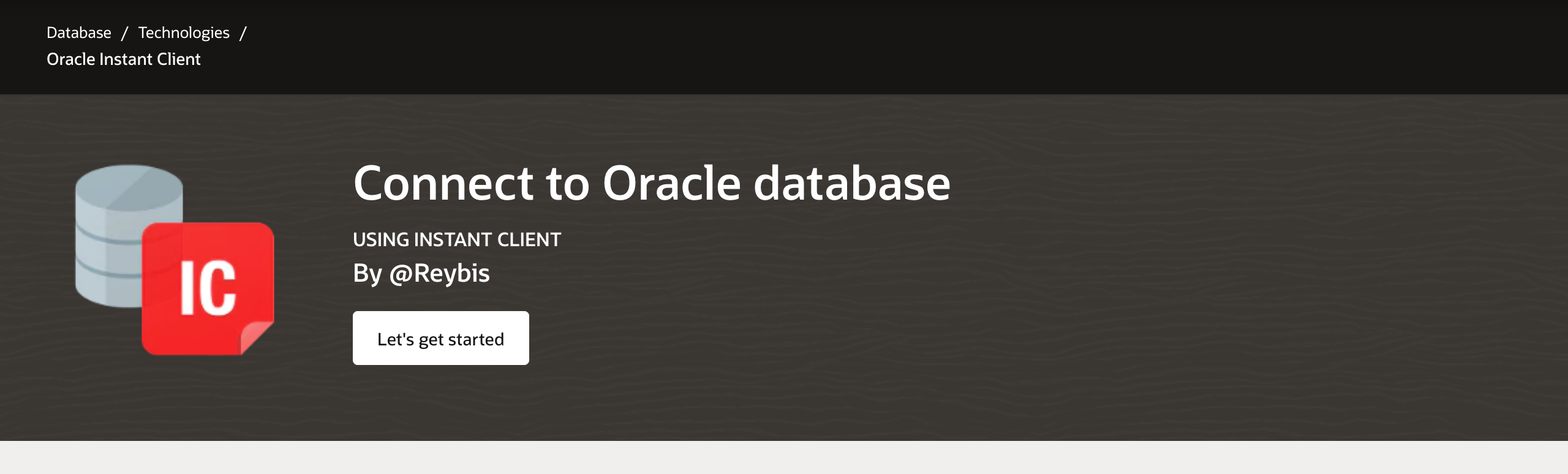Click the Database breadcrumb link
The image size is (1568, 474).
(79, 32)
